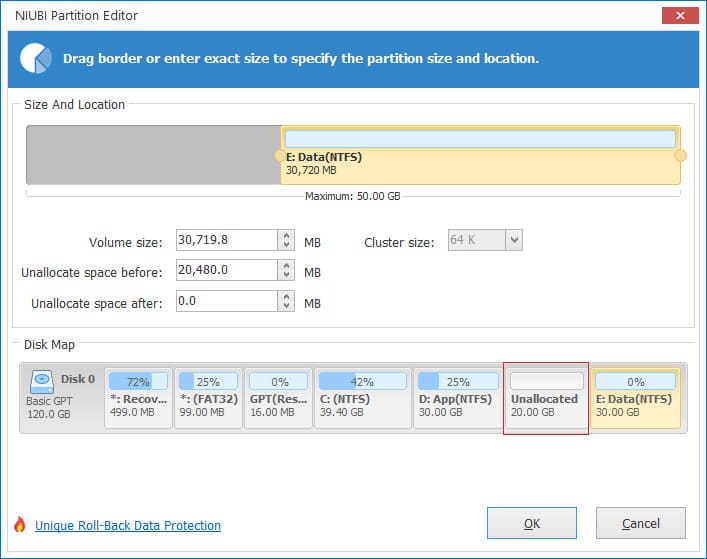
Task: Click the Unallocate space after field
Action: (225, 301)
